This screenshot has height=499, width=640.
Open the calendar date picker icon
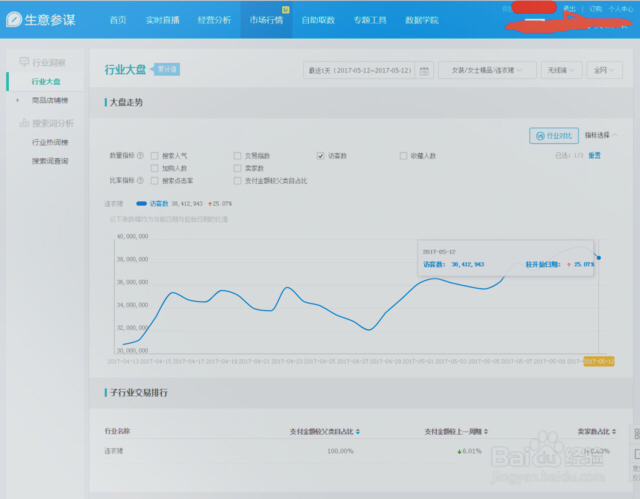tap(424, 71)
